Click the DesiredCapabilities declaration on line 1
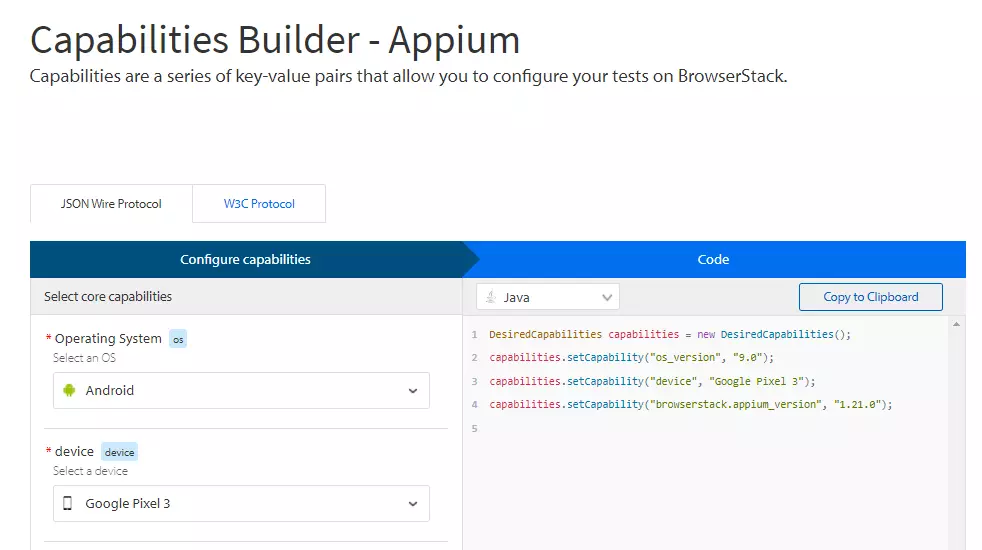This screenshot has width=982, height=550. click(669, 334)
